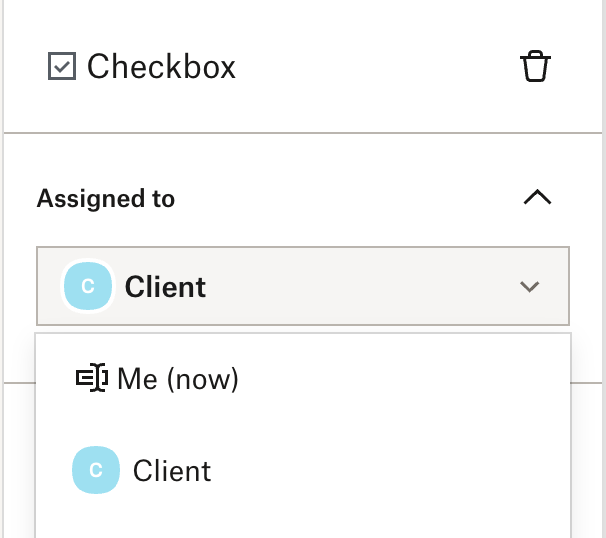
Task: Click the down chevron in the Client combo box
Action: (529, 286)
